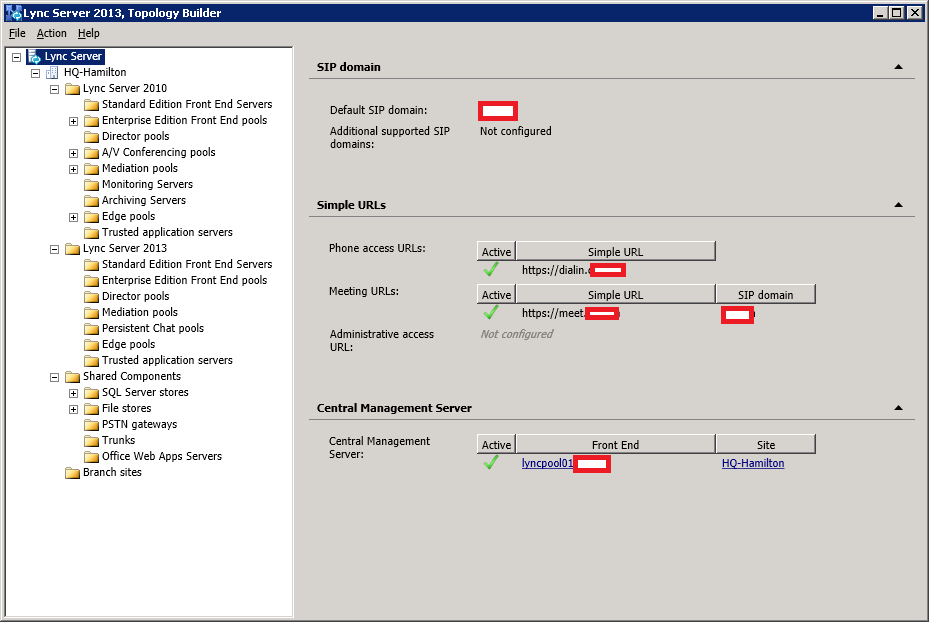
Task: Select the https://meet meeting URL row
Action: pos(571,313)
